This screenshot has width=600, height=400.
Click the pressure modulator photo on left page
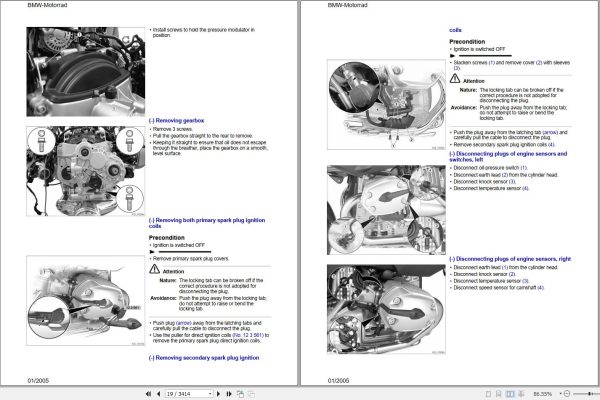86,72
